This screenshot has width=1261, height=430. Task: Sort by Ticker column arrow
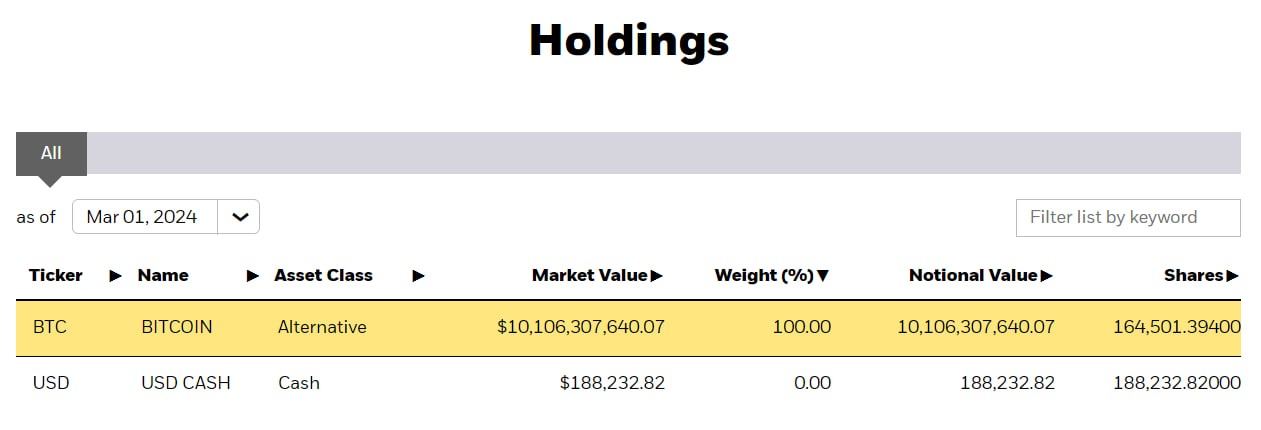[x=116, y=276]
